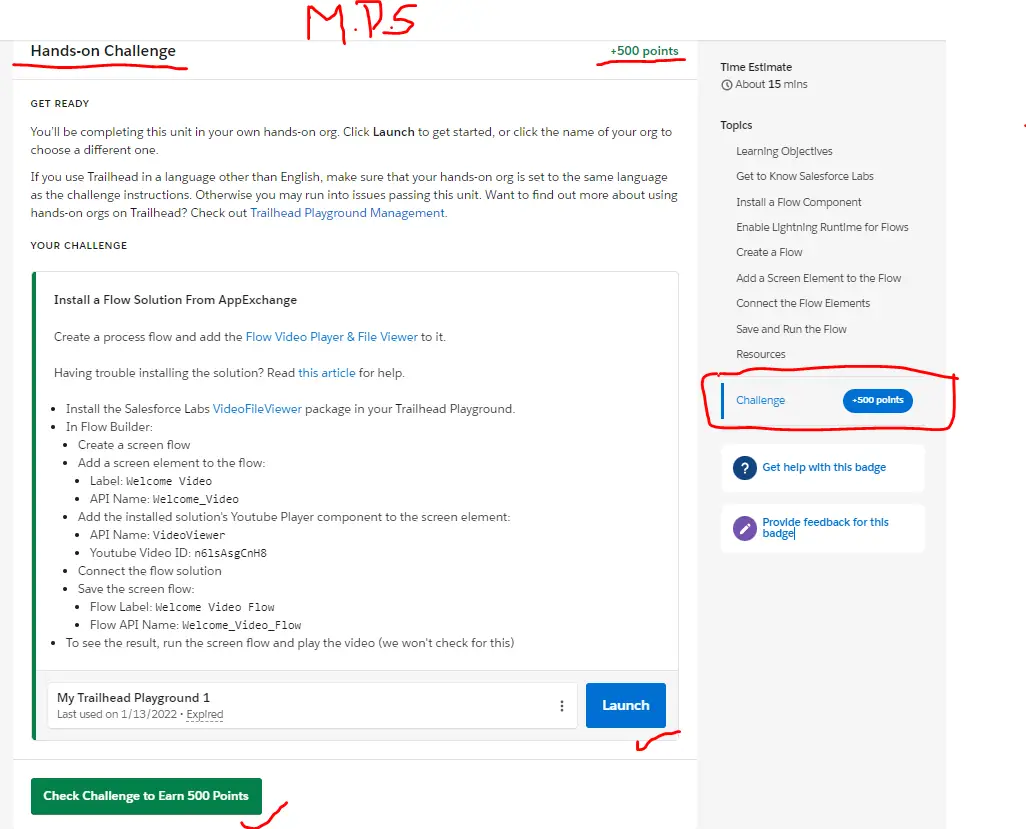
Task: Open the Trailhead Playground Management link
Action: point(347,212)
